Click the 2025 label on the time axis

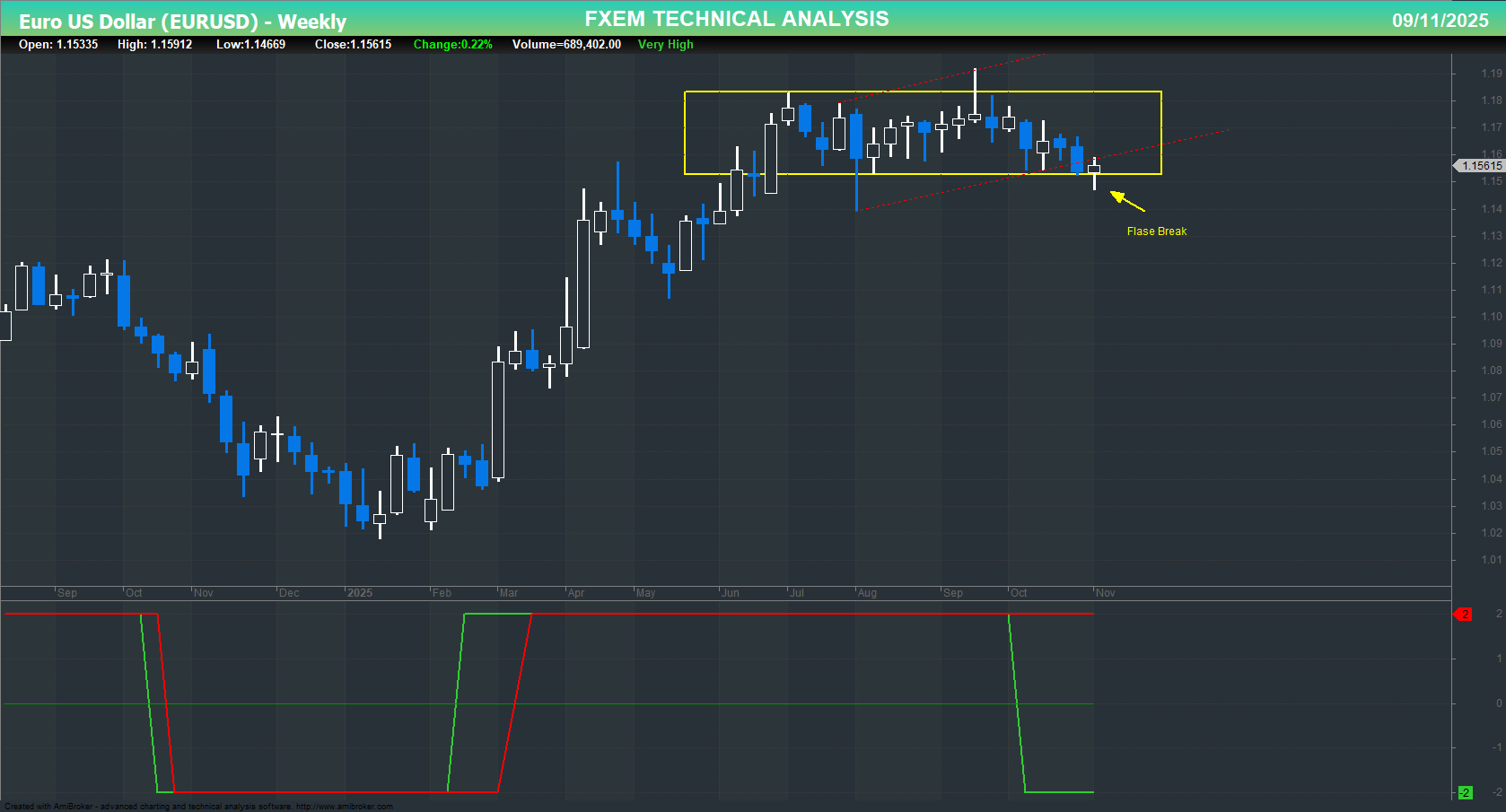360,592
